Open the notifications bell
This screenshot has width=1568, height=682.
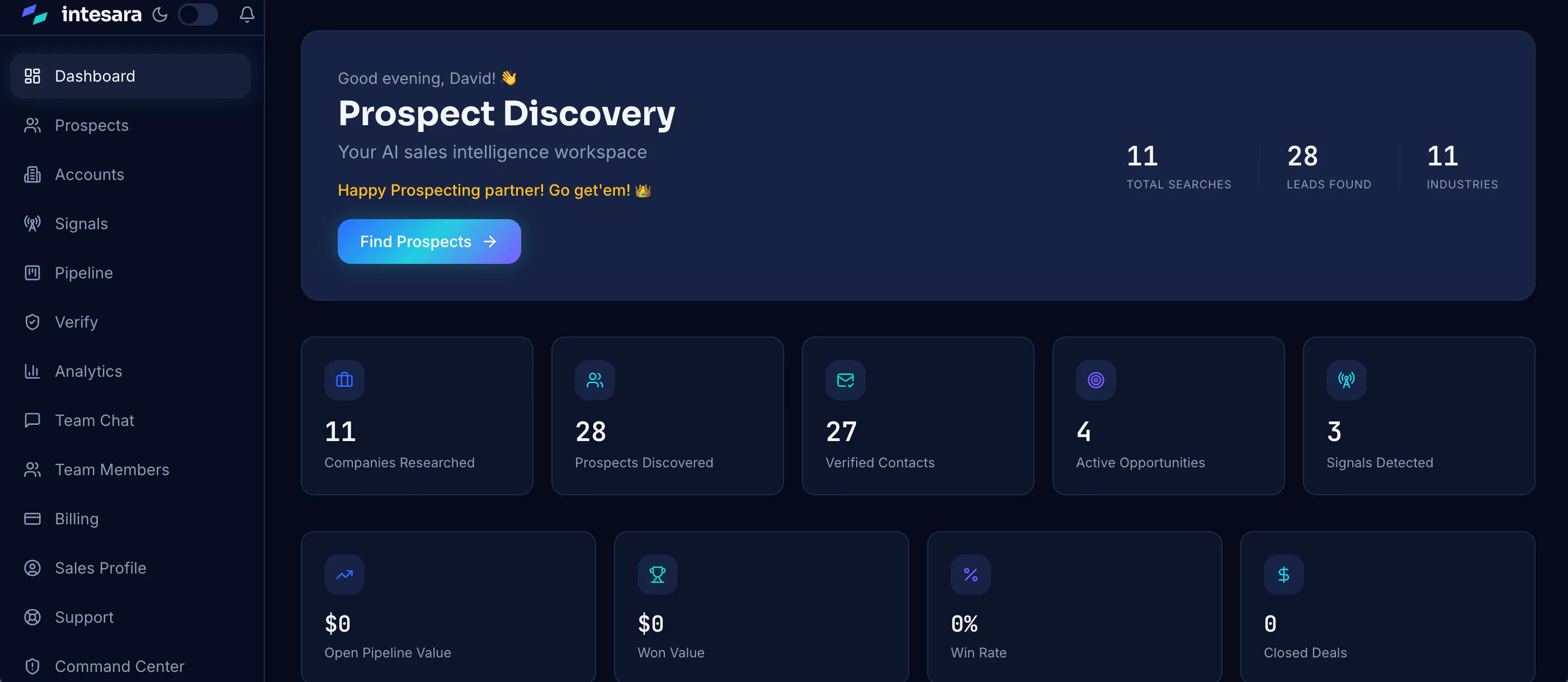247,15
